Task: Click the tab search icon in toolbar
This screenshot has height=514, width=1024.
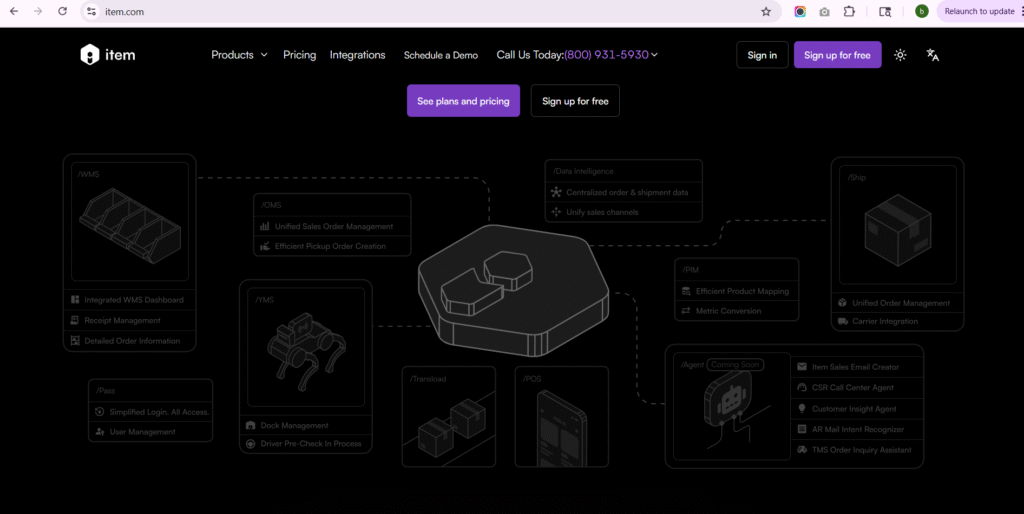Action: 885,11
